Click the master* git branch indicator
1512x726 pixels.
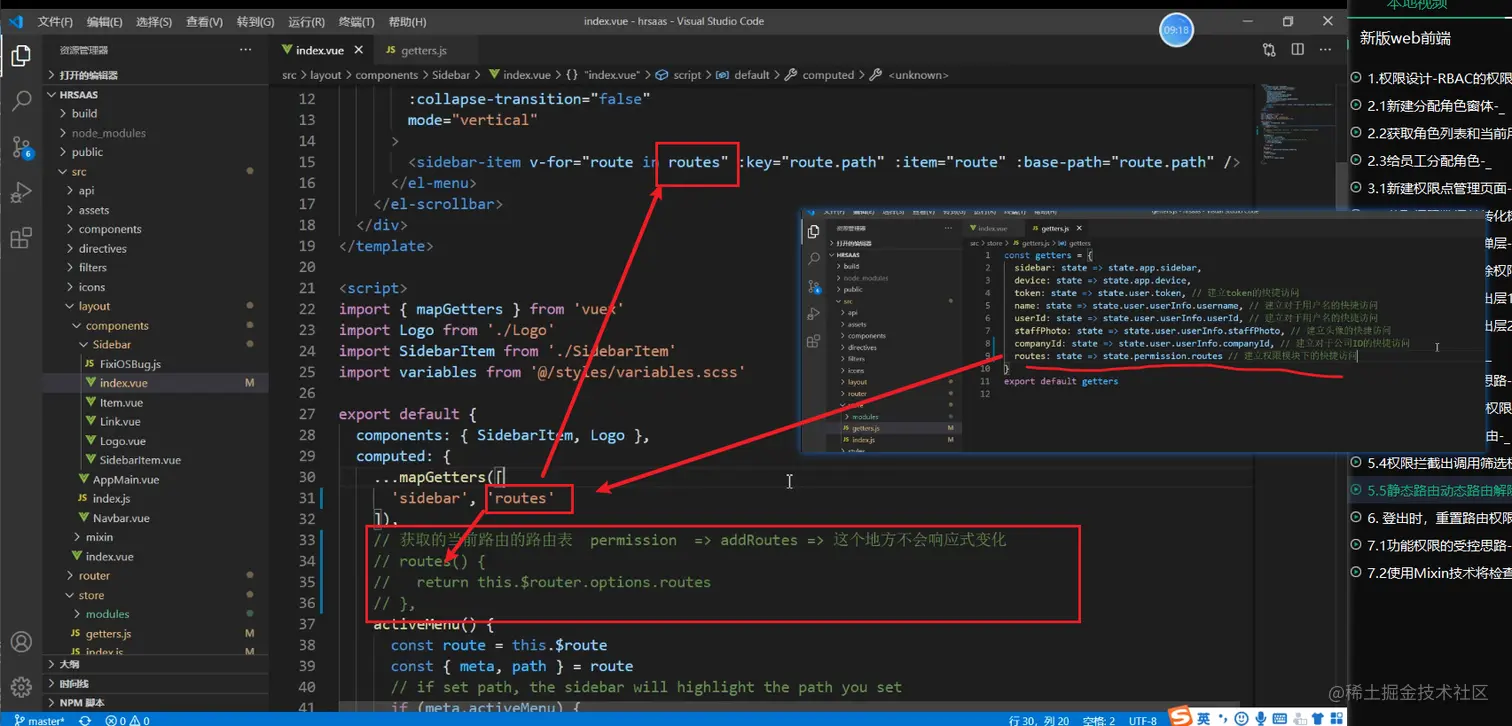(x=40, y=720)
